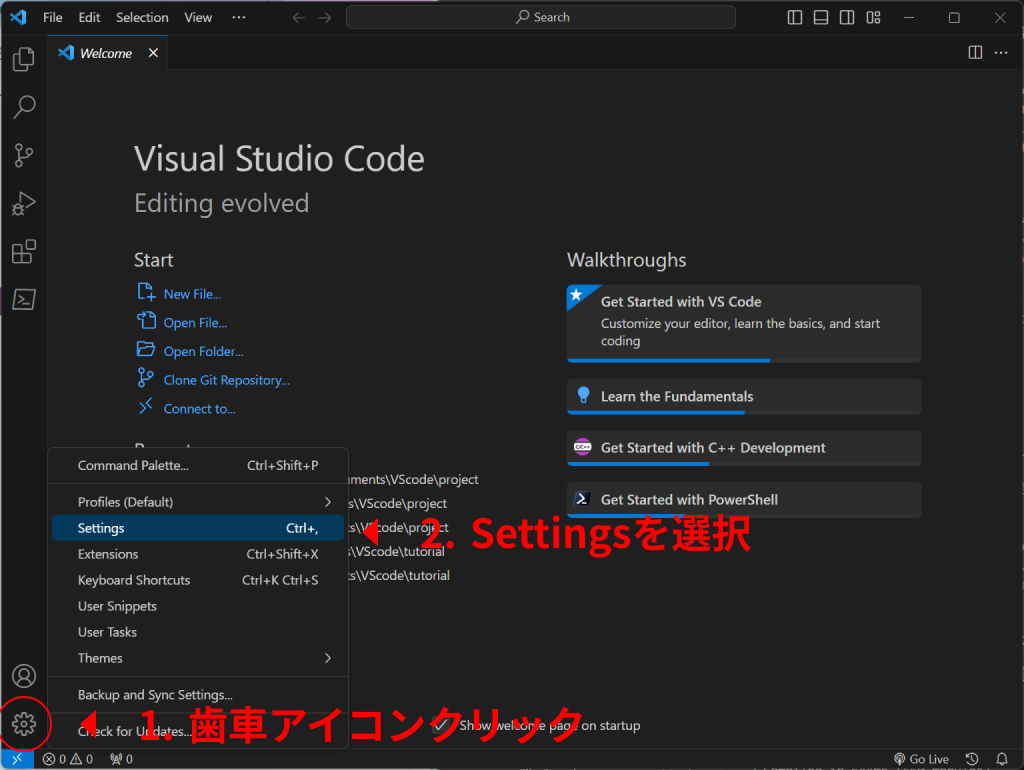Open the Edit menu
This screenshot has height=770, width=1024.
[89, 18]
